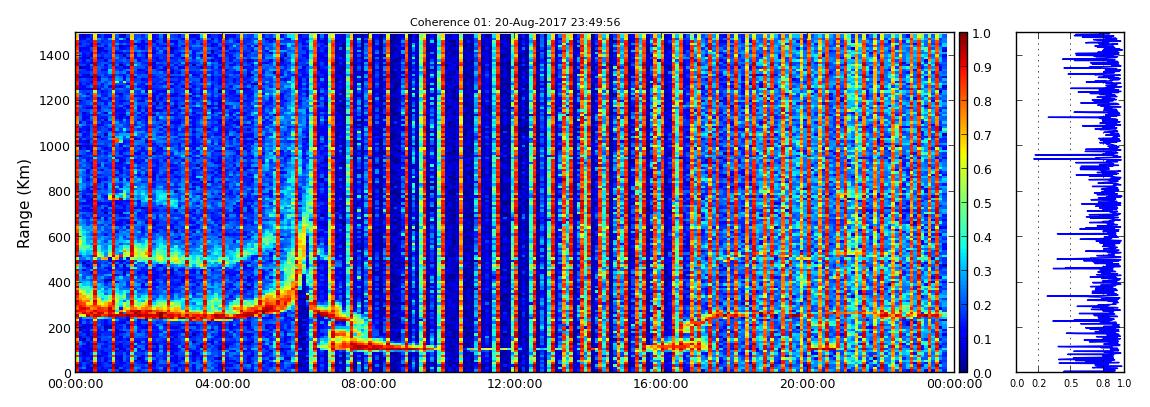Click the colorbar 0.6 label

click(x=984, y=169)
